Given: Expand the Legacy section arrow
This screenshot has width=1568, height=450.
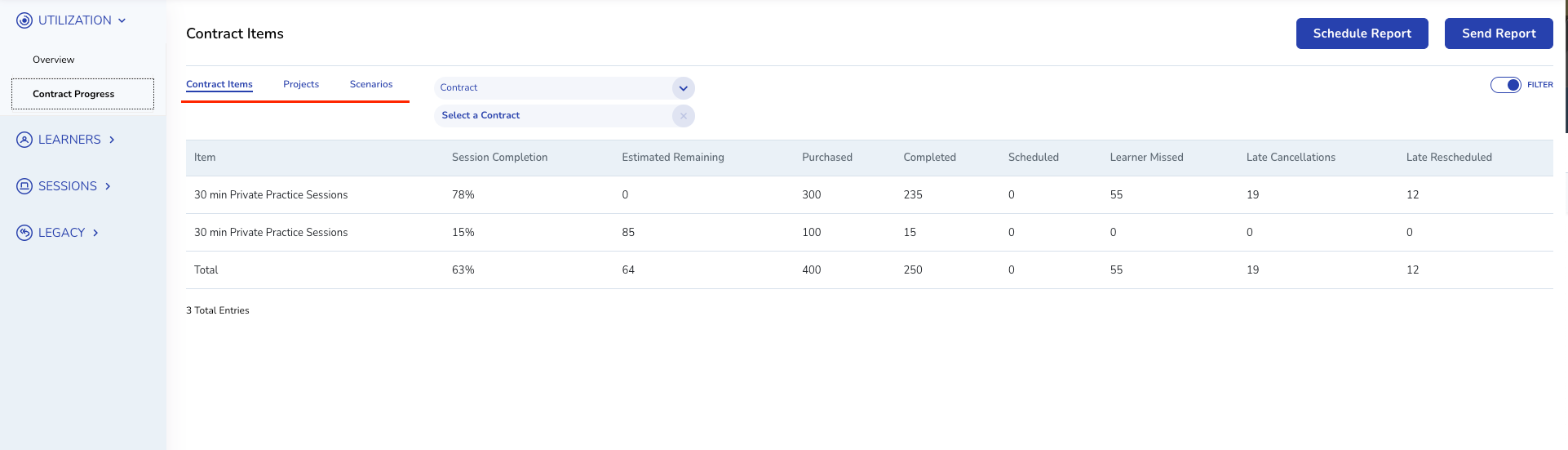Looking at the screenshot, I should [x=95, y=233].
